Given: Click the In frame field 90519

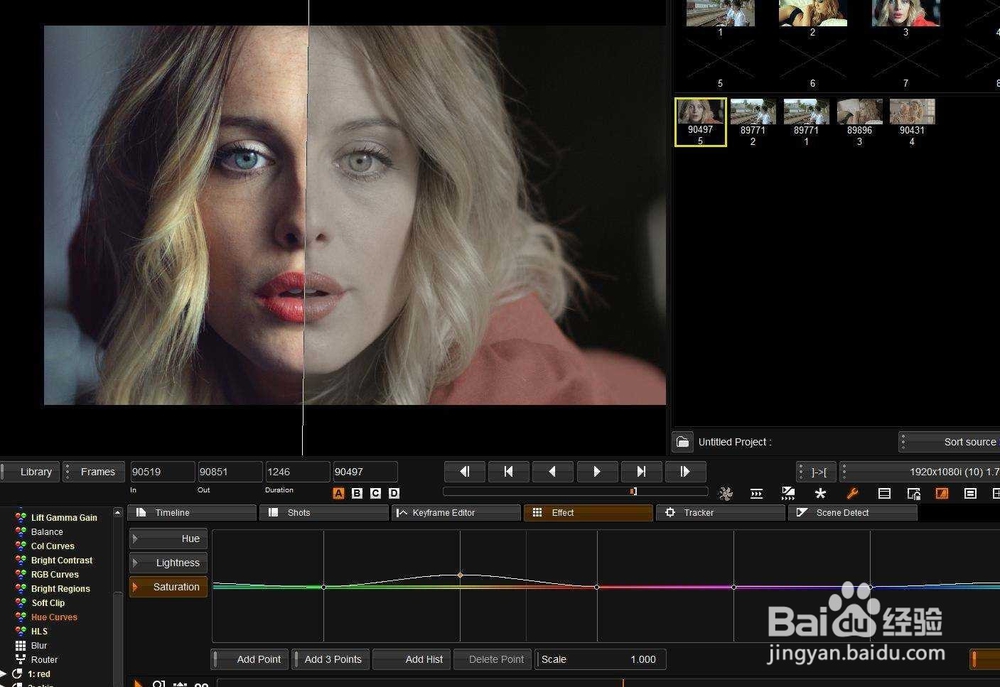Looking at the screenshot, I should [163, 472].
